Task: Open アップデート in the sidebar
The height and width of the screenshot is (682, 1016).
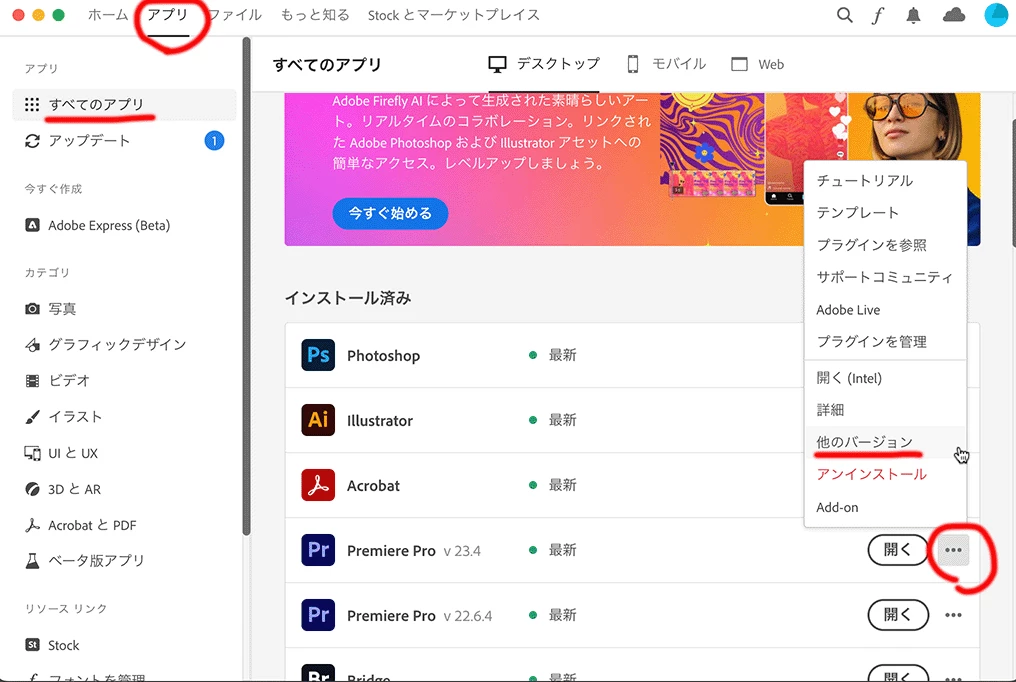Action: [124, 141]
